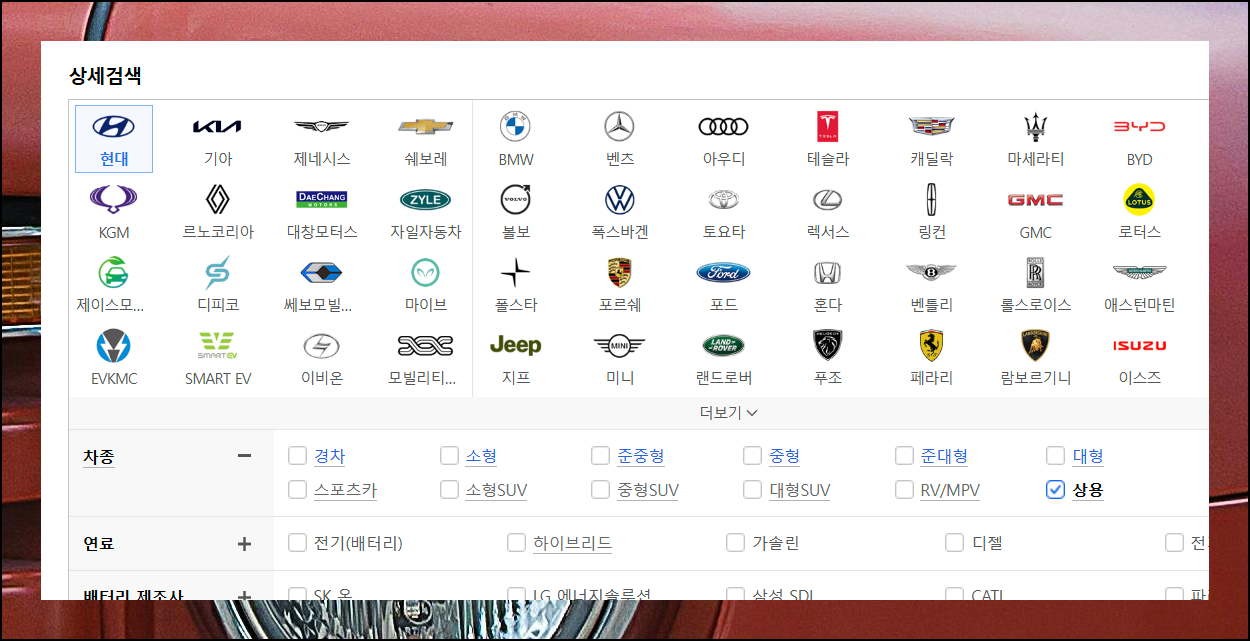
Task: Uncheck the 상용 checkbox
Action: pyautogui.click(x=1055, y=490)
